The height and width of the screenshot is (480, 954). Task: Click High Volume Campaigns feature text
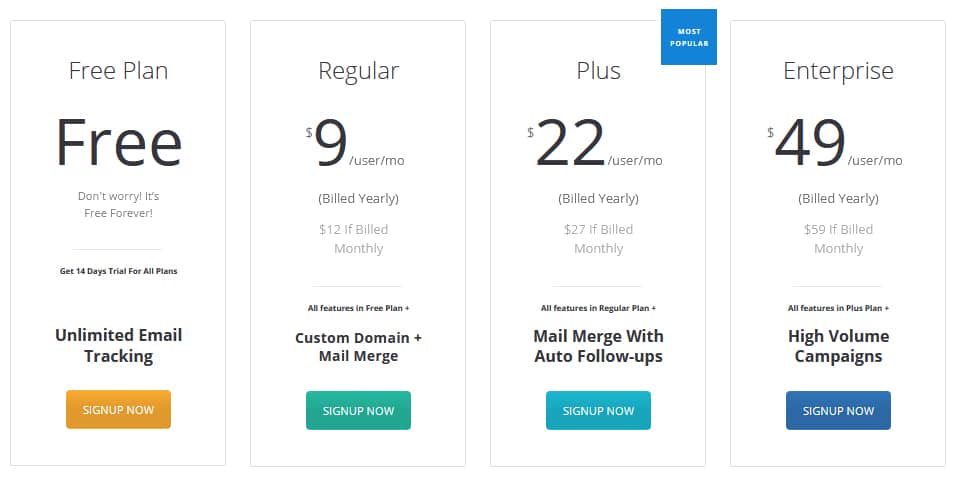(838, 346)
